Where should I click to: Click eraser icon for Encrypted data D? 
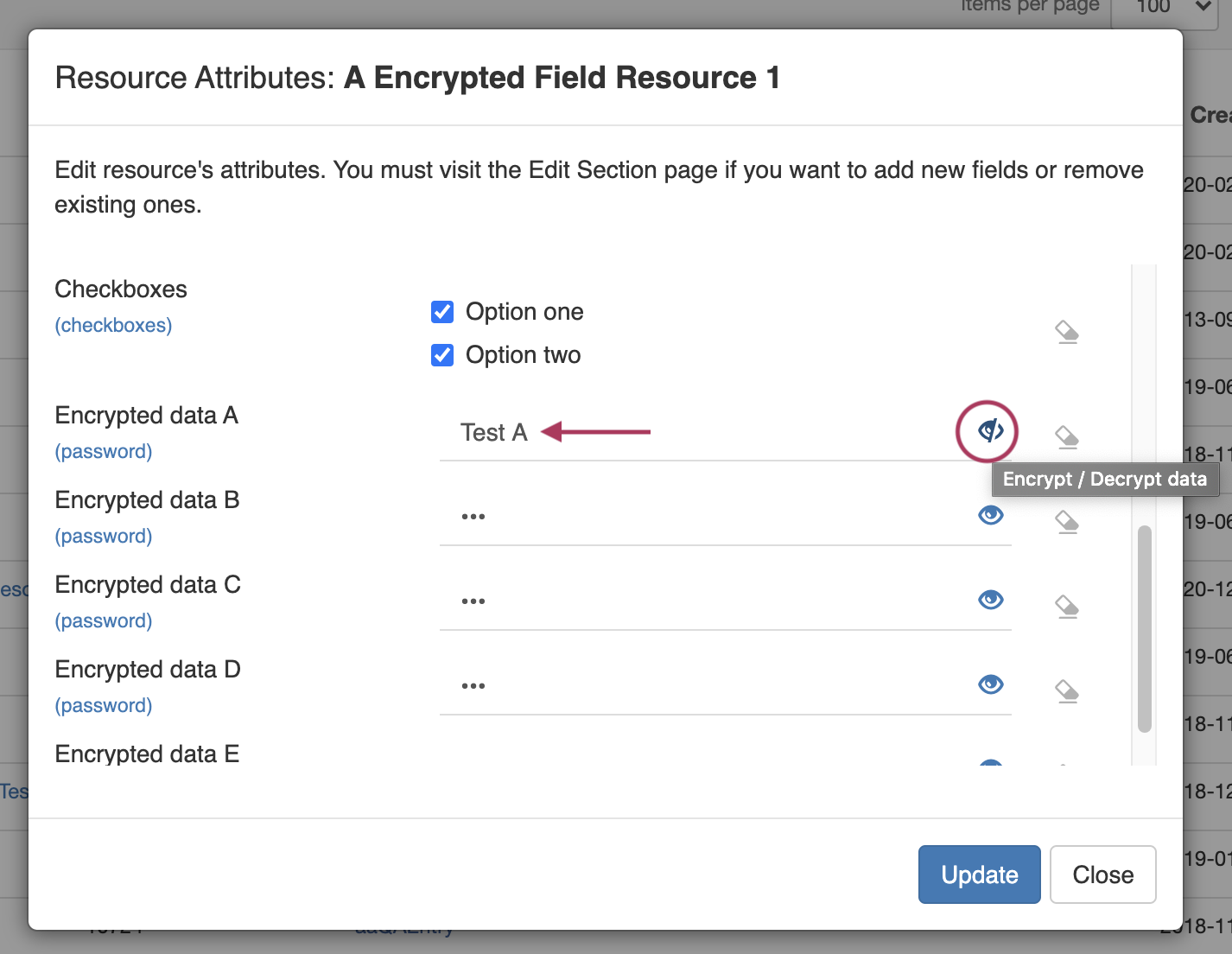[1067, 691]
